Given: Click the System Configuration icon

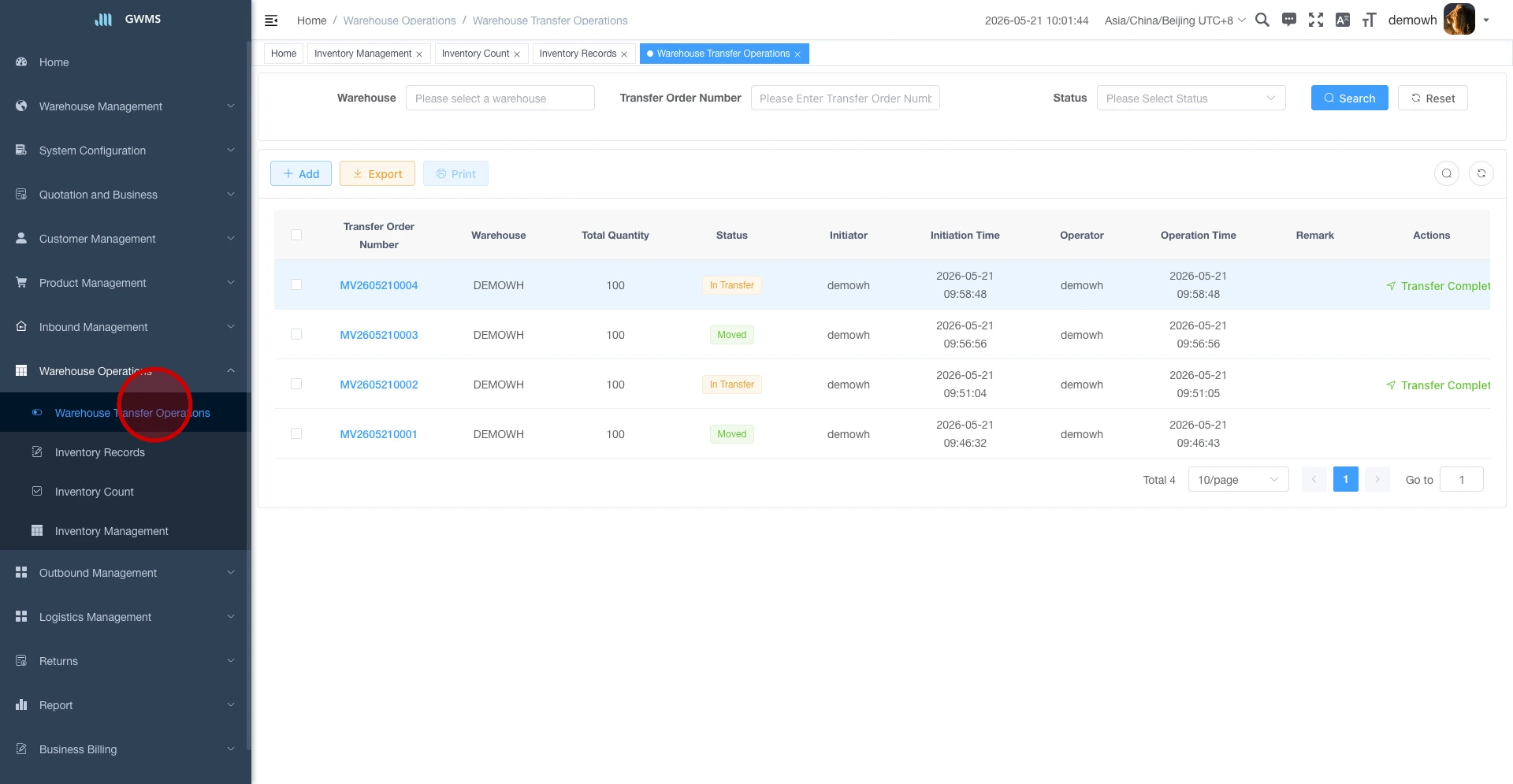Looking at the screenshot, I should 21,150.
